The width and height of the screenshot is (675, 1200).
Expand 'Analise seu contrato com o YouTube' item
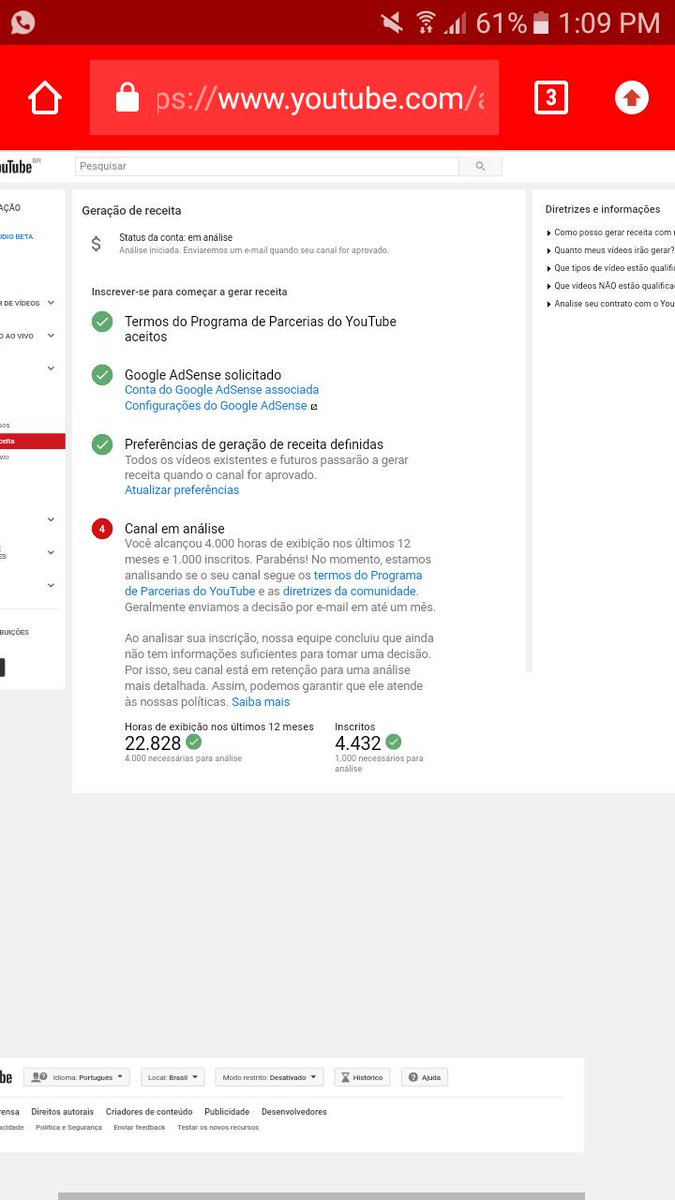[610, 304]
